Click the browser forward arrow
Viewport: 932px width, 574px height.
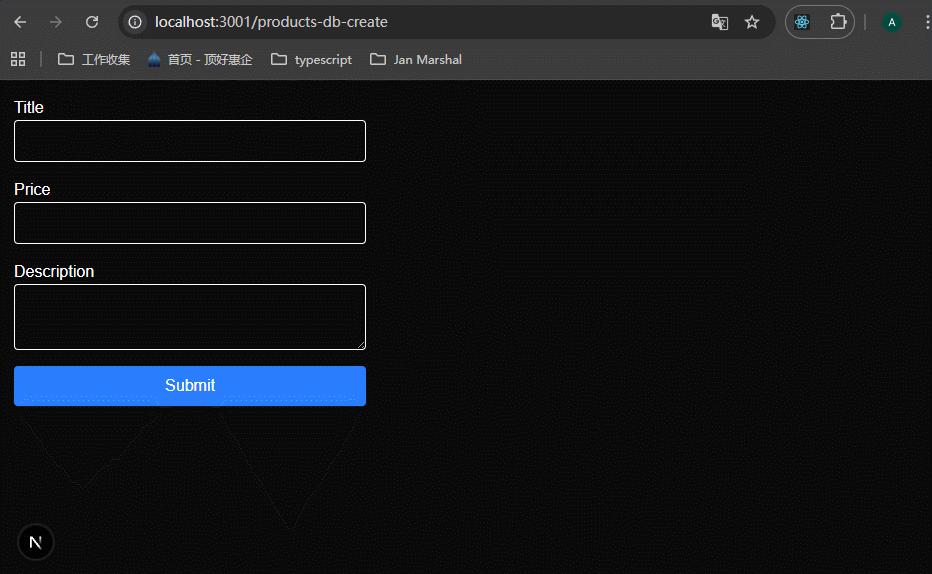[56, 22]
